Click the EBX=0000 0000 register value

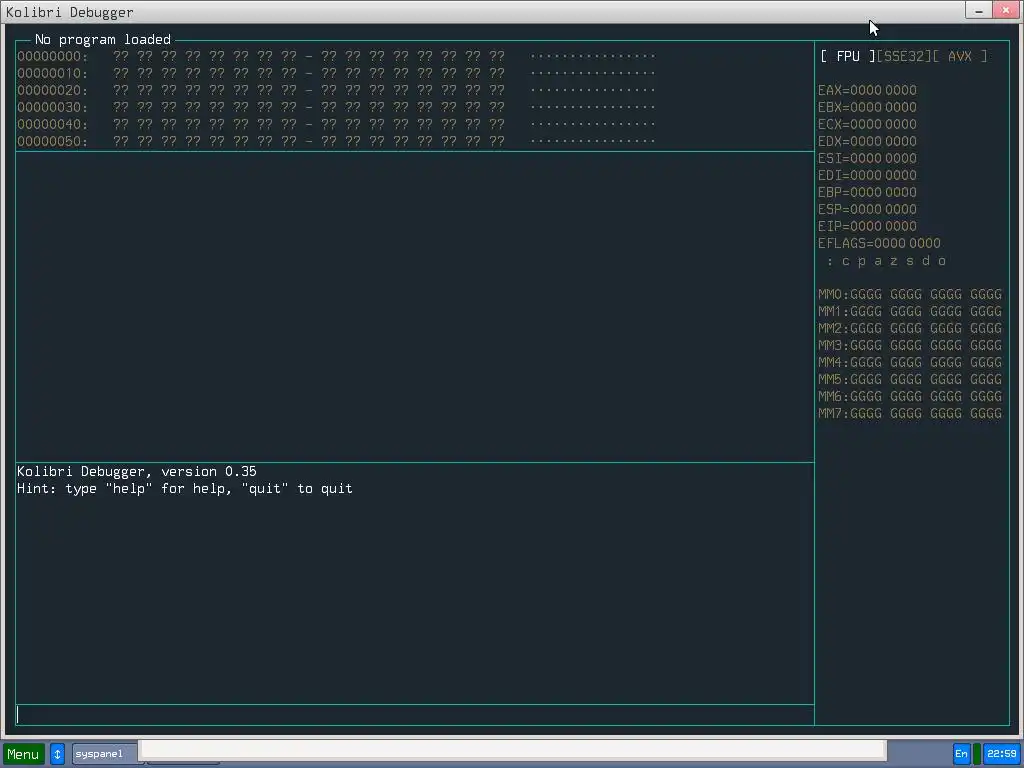pos(867,107)
